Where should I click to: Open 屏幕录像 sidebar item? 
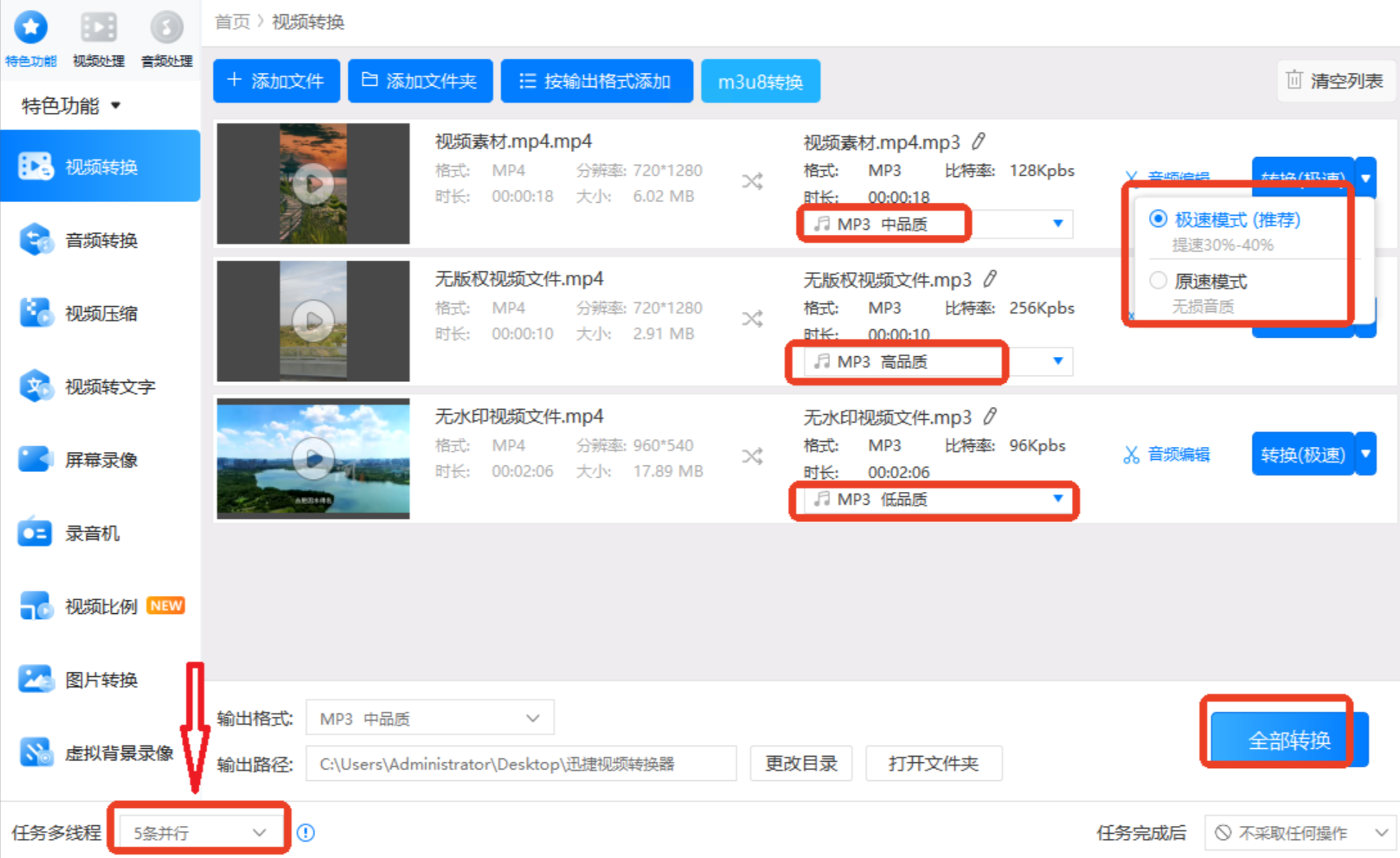click(101, 460)
